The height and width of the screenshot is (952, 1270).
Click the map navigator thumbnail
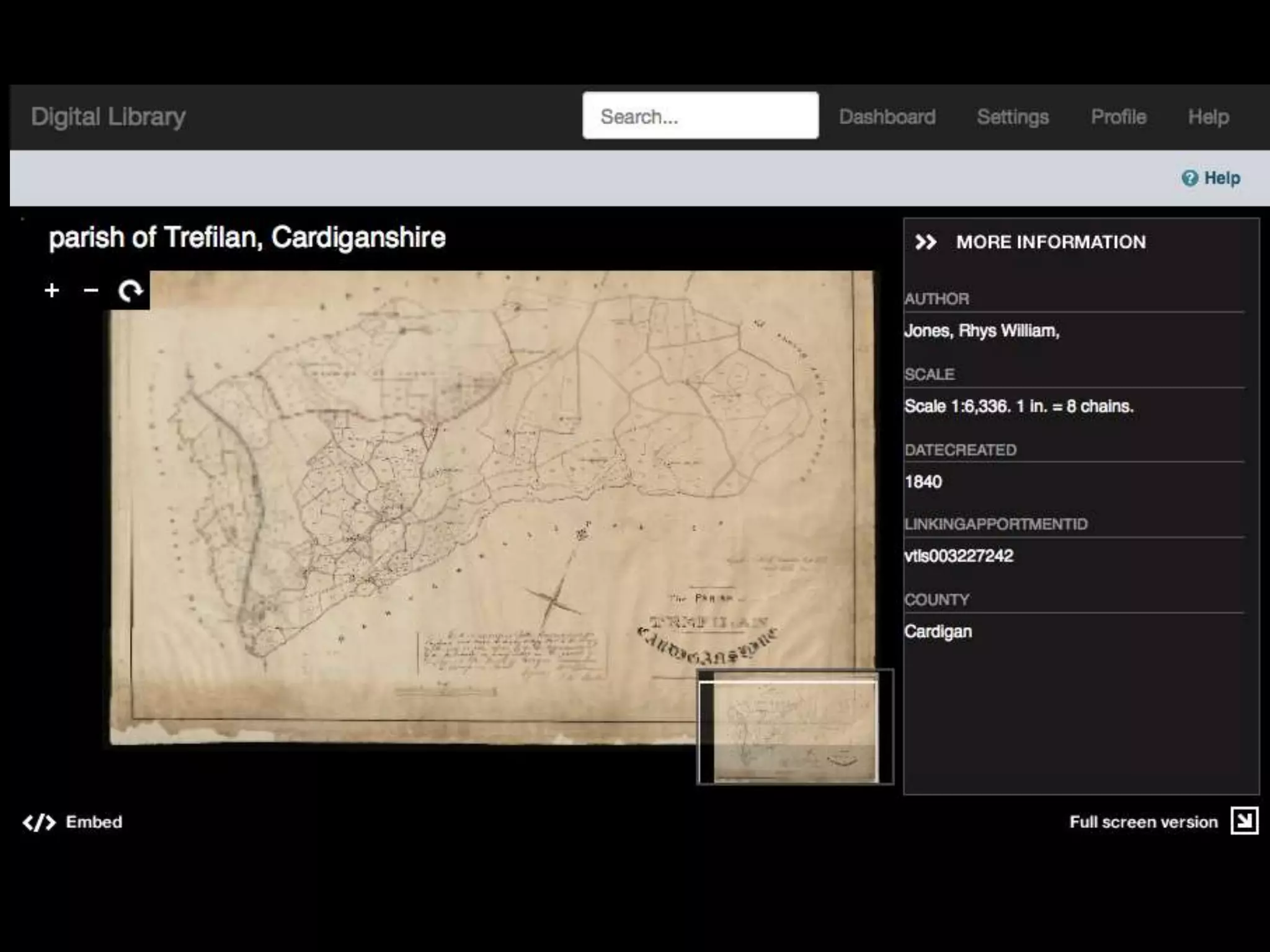pos(796,727)
